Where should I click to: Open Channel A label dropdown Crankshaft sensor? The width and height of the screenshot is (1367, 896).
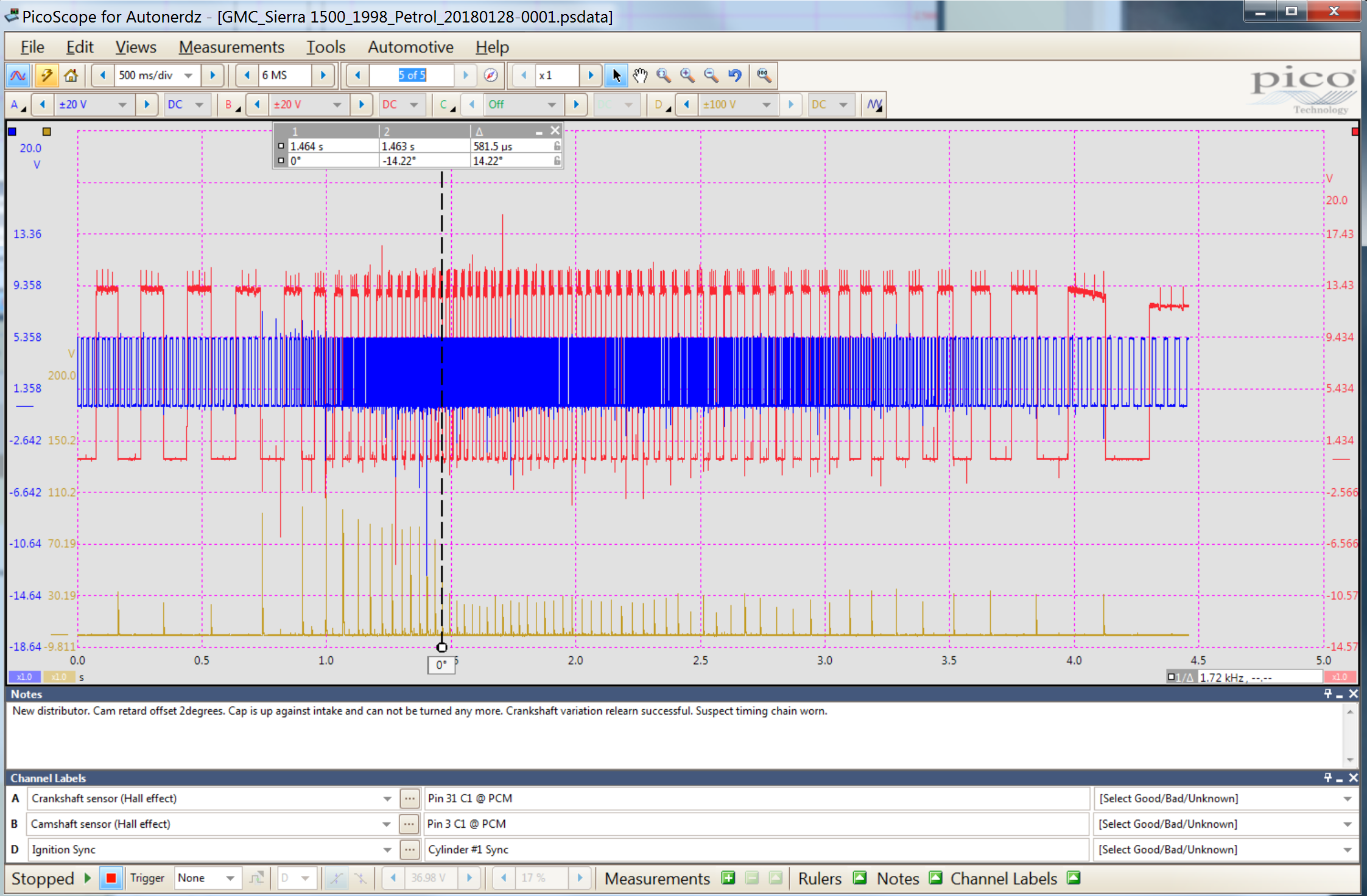(387, 799)
